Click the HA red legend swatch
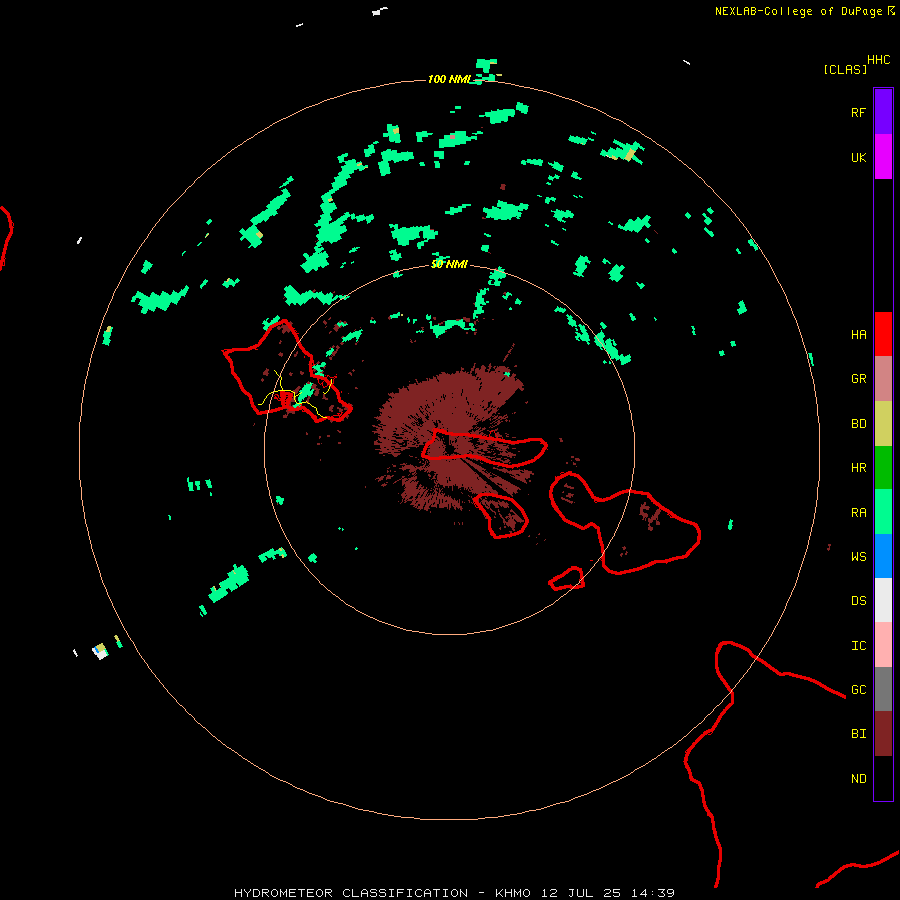 883,334
